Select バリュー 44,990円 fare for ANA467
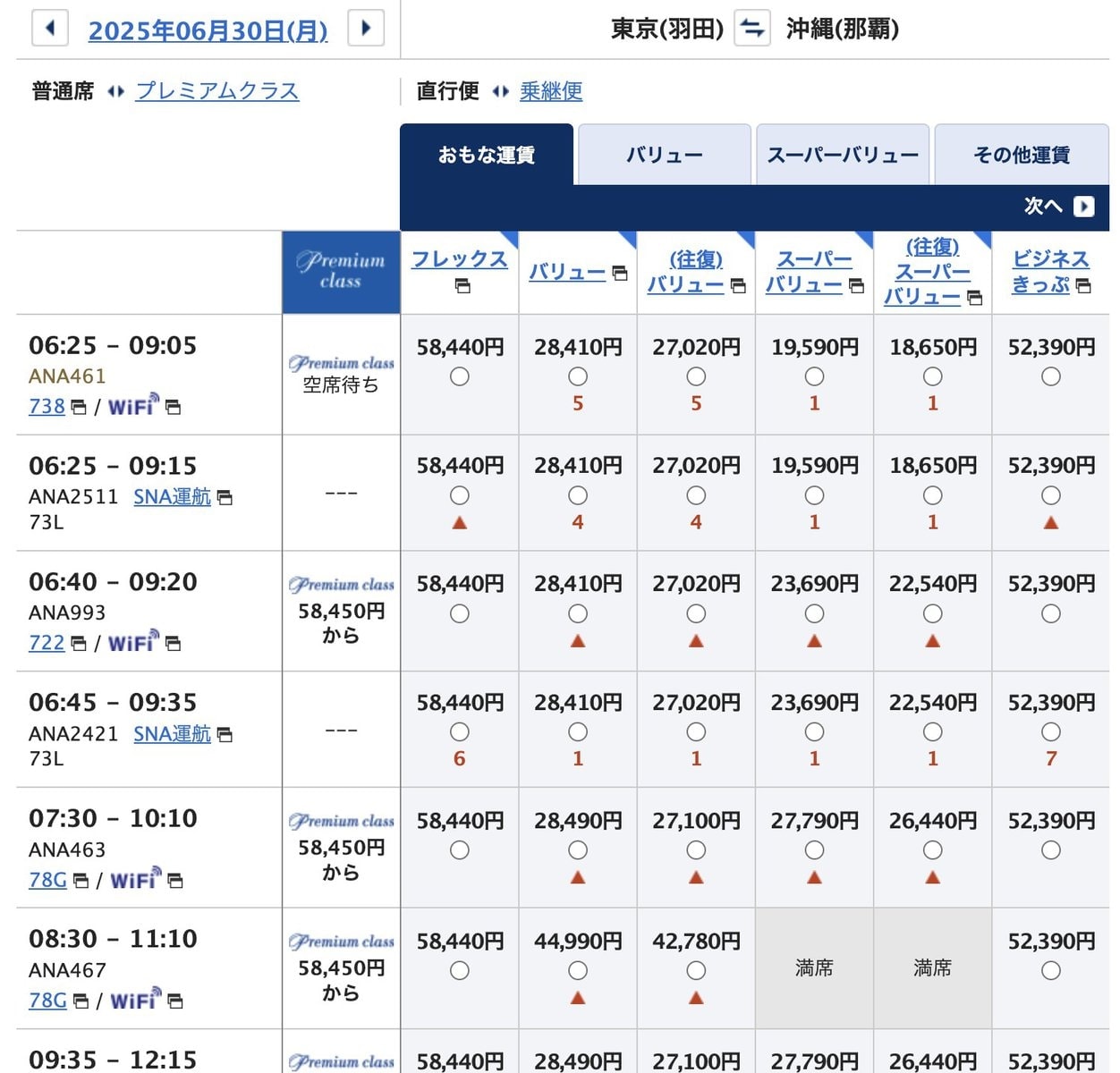Image resolution: width=1120 pixels, height=1073 pixels. [578, 970]
